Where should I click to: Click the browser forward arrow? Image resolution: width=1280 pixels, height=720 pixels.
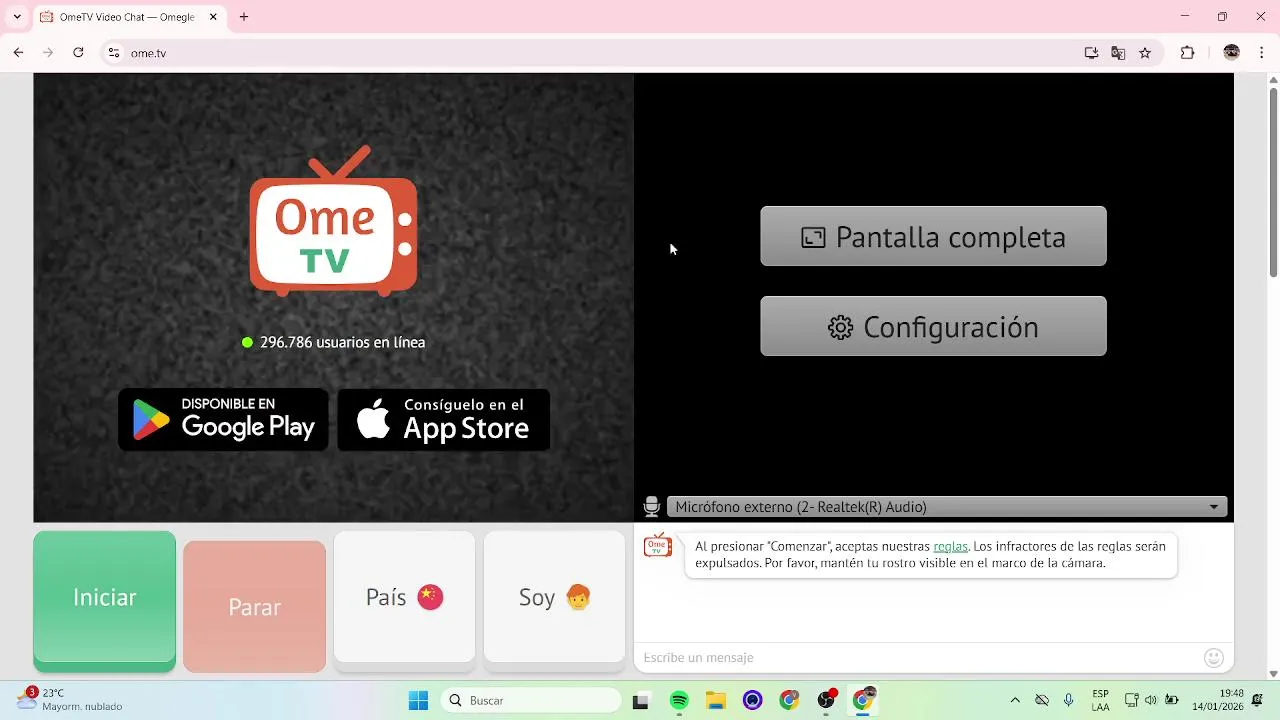tap(47, 53)
